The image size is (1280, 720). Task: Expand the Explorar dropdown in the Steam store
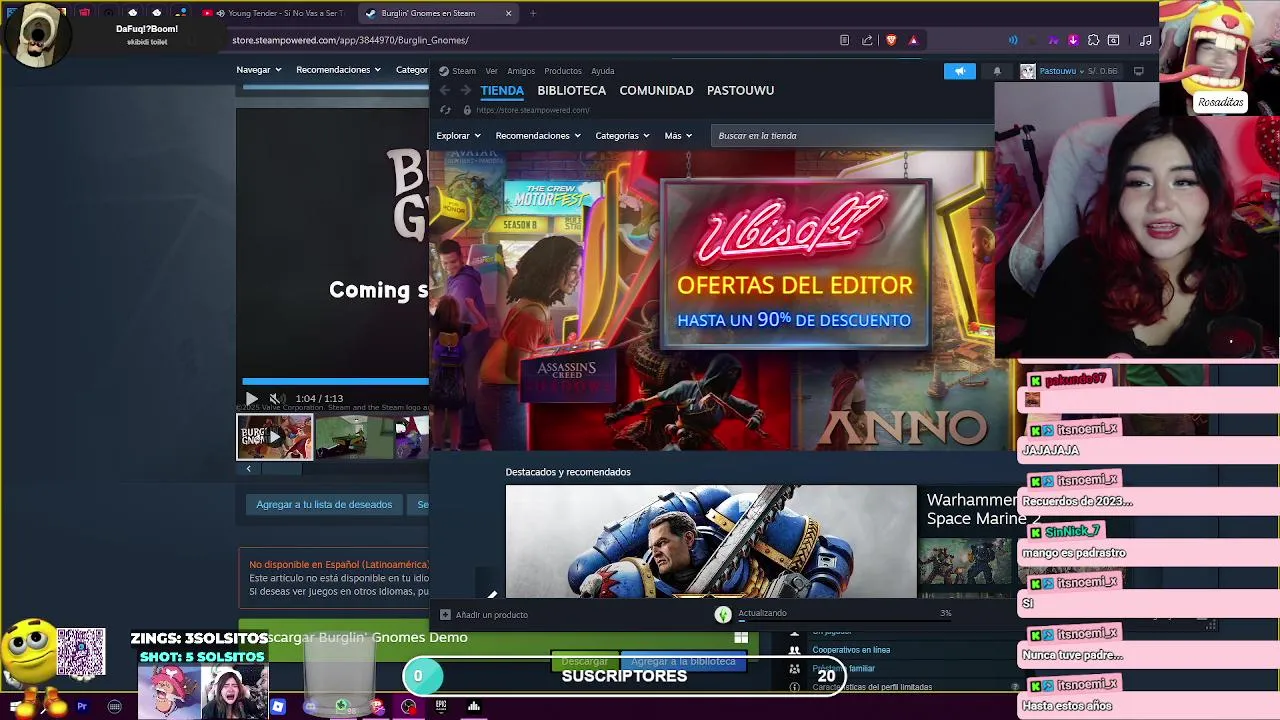[x=458, y=135]
